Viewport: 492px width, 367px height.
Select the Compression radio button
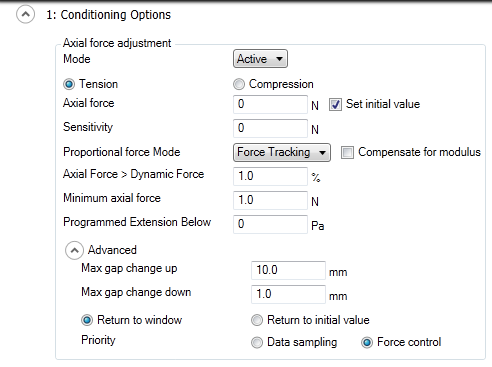pyautogui.click(x=239, y=84)
